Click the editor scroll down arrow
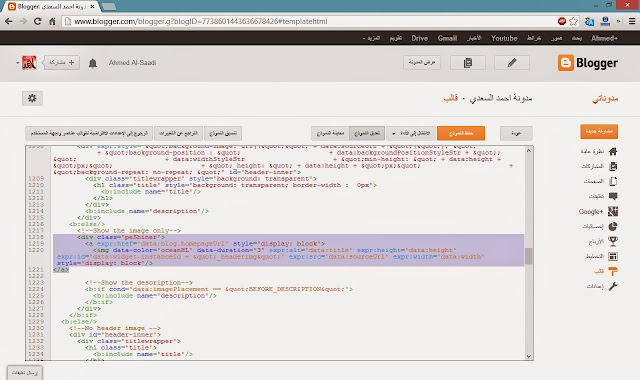 coord(529,356)
